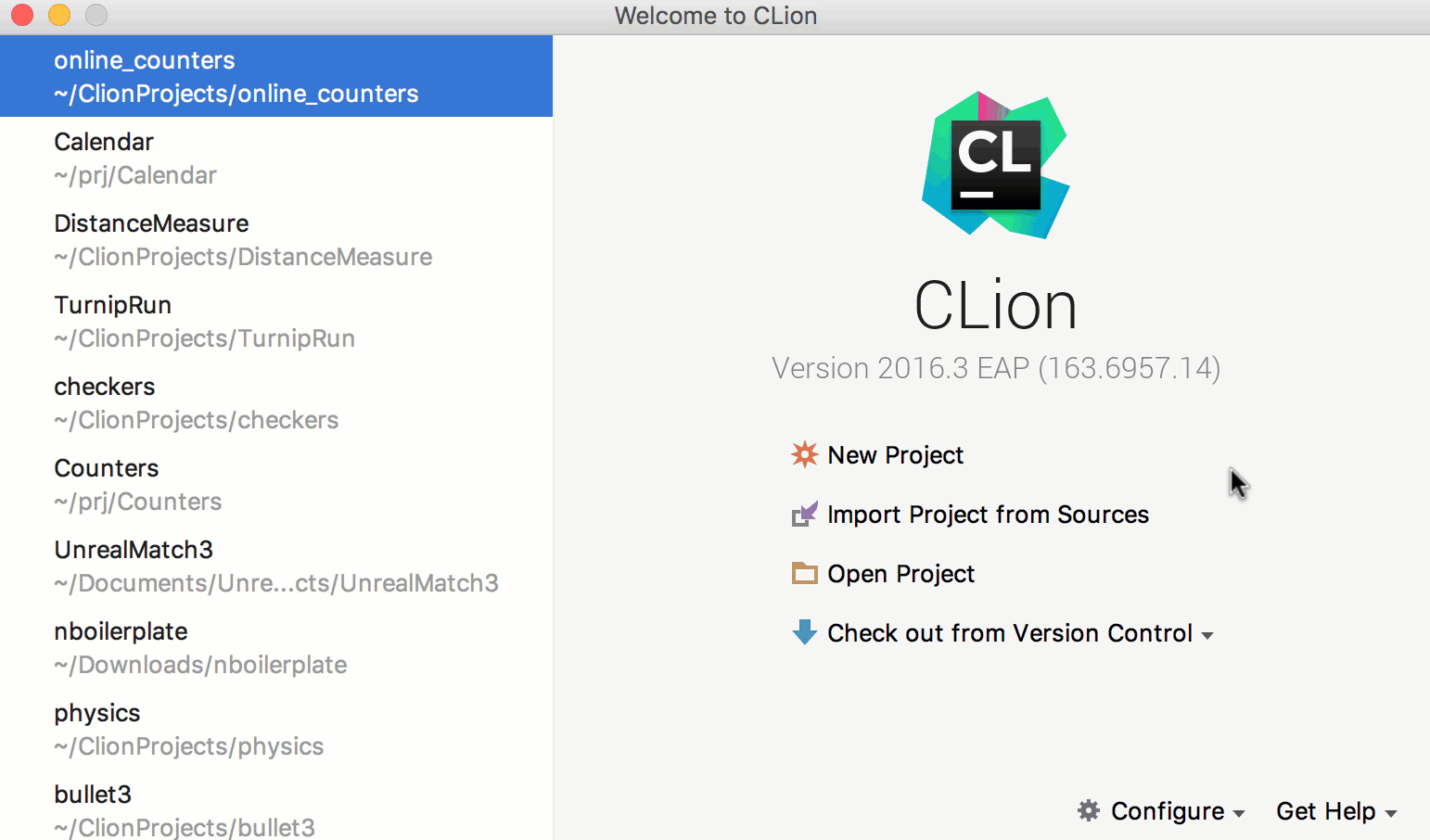Image resolution: width=1430 pixels, height=840 pixels.
Task: Click the Import Project from Sources icon
Action: pos(804,514)
